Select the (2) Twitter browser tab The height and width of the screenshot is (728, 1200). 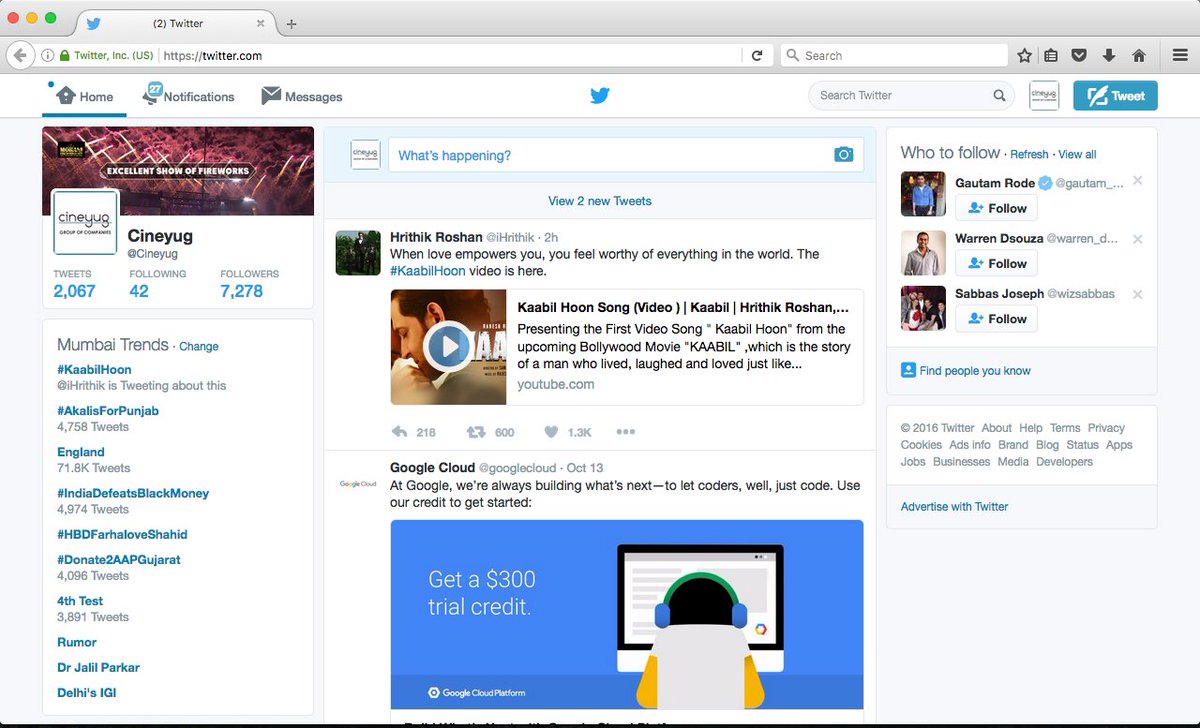[175, 23]
